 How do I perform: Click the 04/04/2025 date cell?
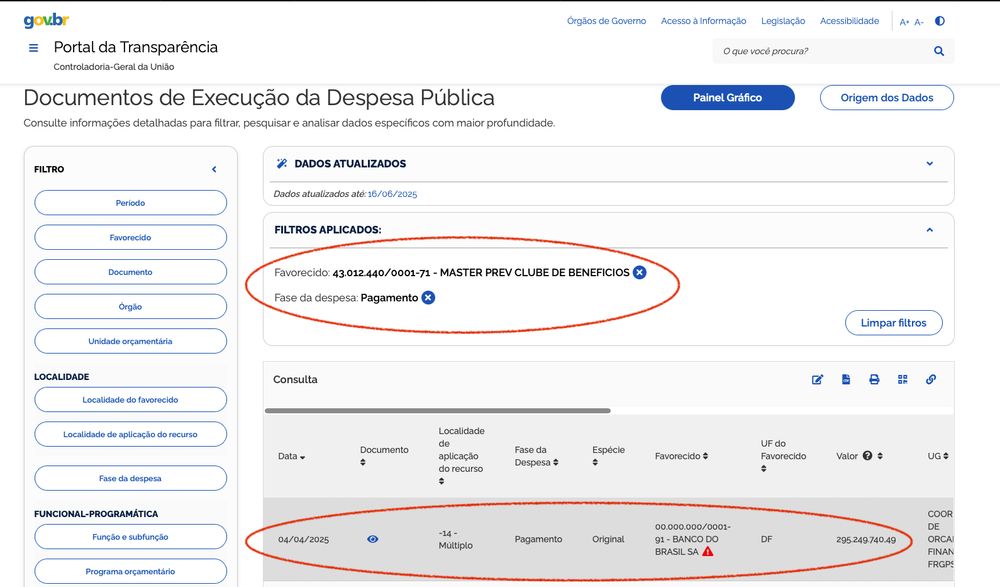point(304,539)
